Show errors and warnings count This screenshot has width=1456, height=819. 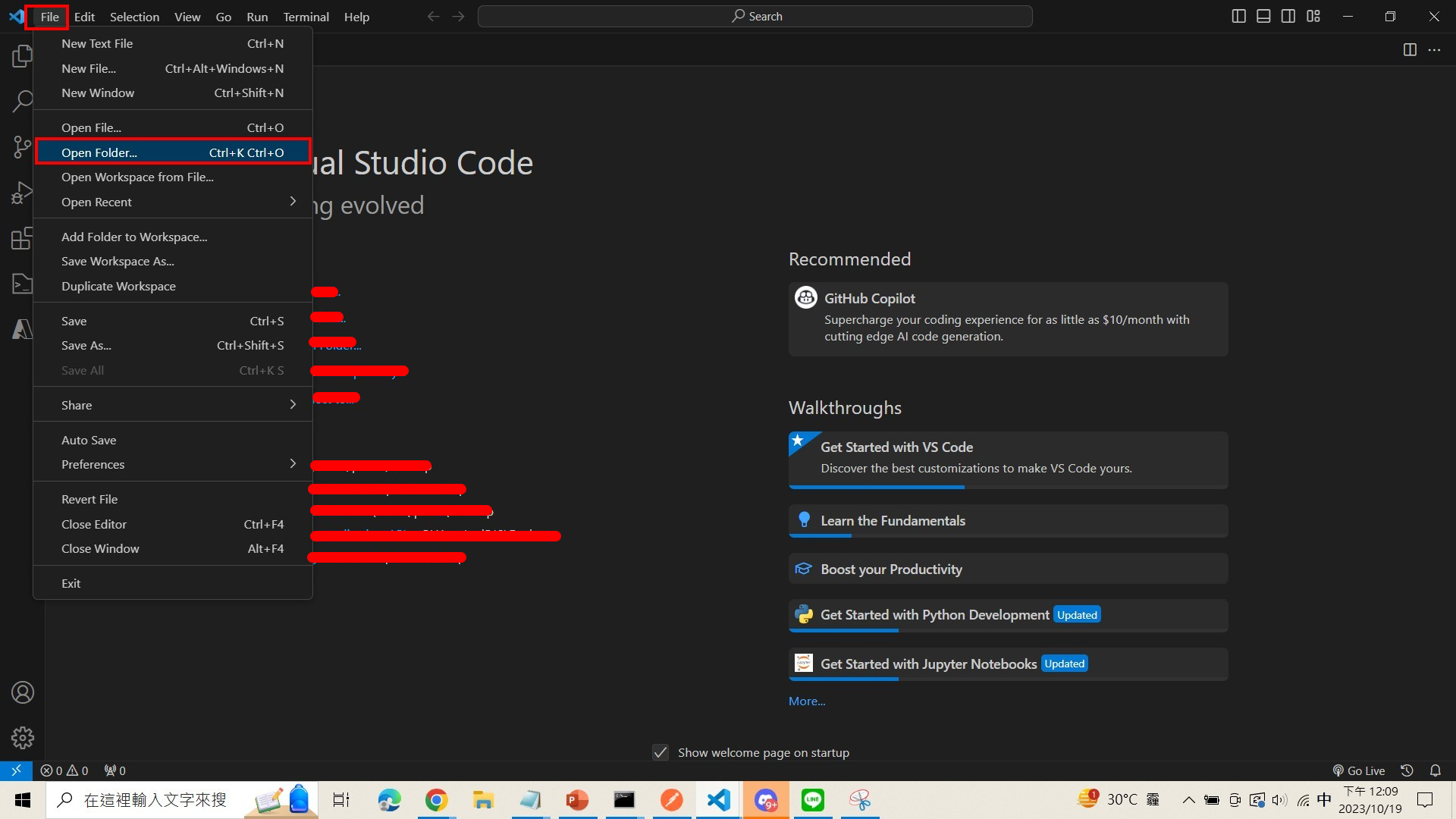(64, 770)
